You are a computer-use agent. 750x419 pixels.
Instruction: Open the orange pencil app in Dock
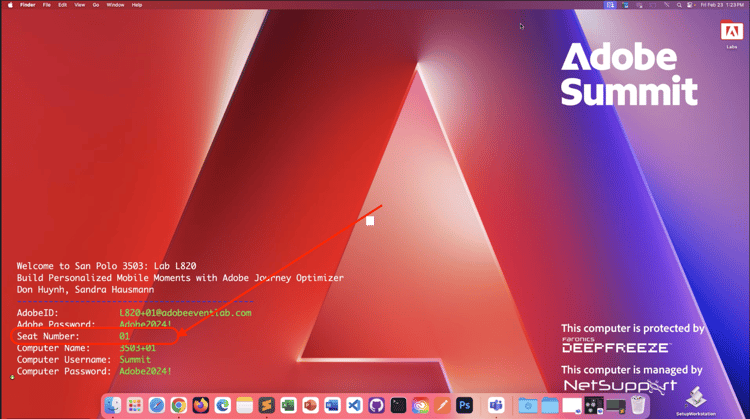[442, 406]
